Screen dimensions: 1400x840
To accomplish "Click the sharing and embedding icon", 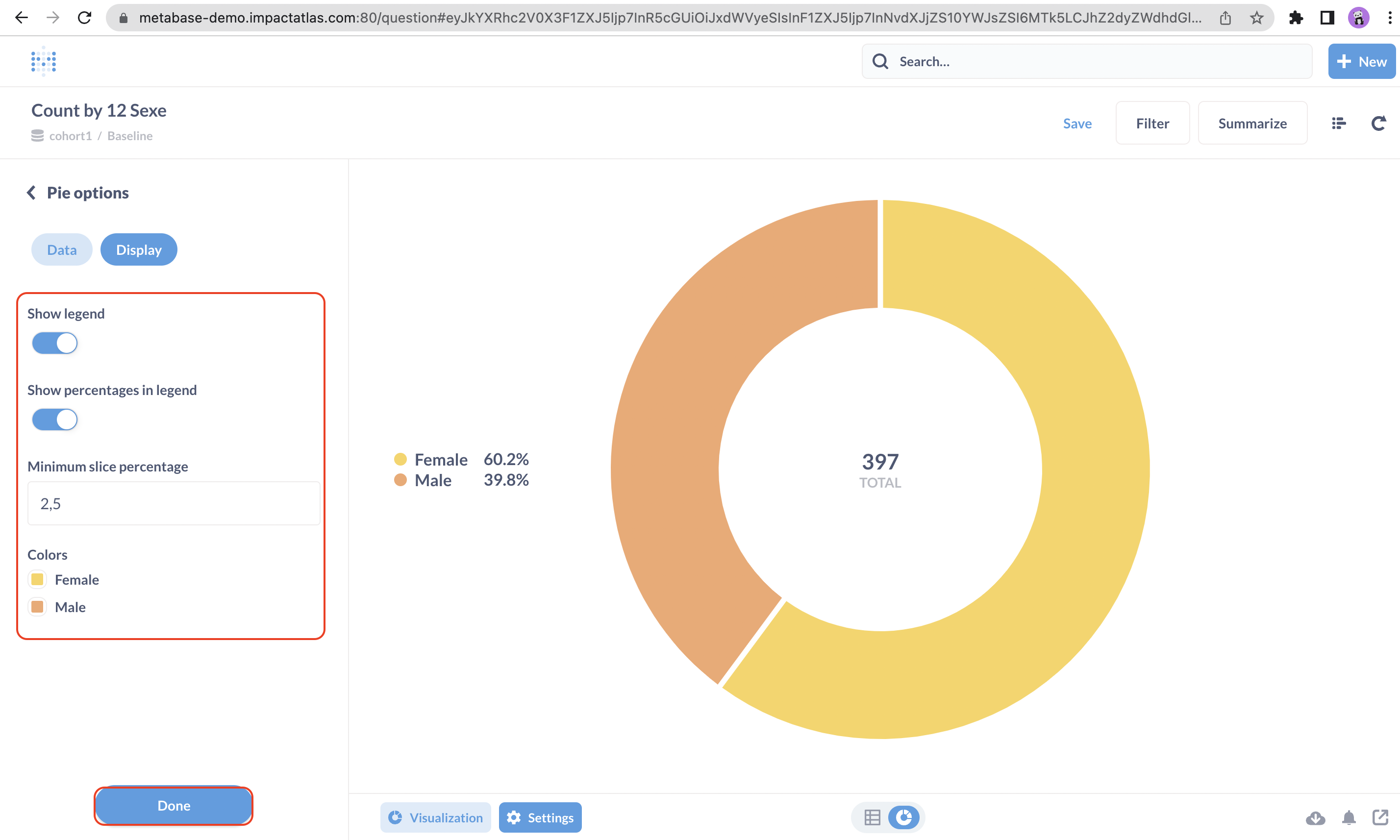I will pos(1380,817).
